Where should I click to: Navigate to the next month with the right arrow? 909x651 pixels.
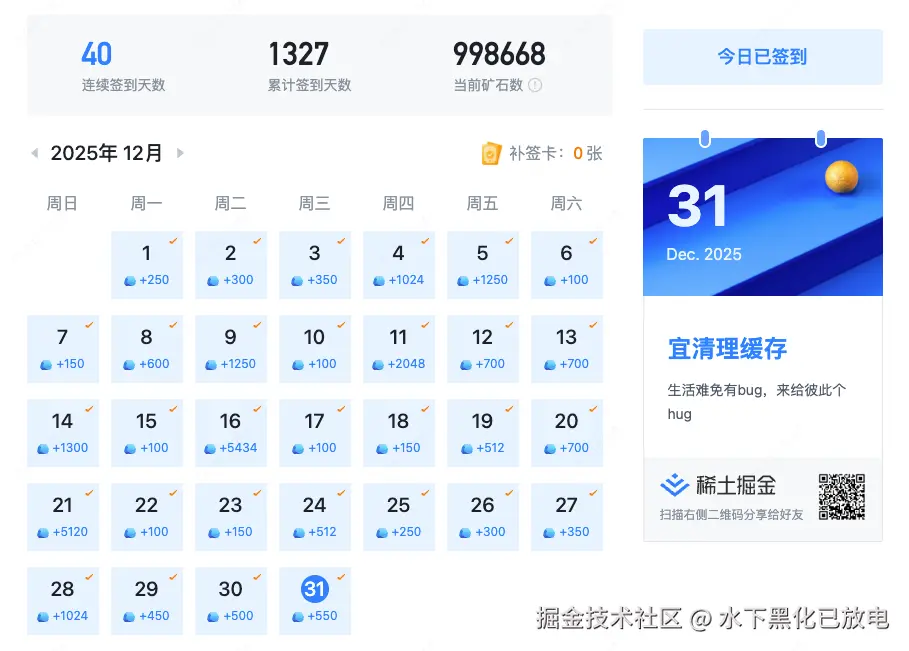(180, 153)
